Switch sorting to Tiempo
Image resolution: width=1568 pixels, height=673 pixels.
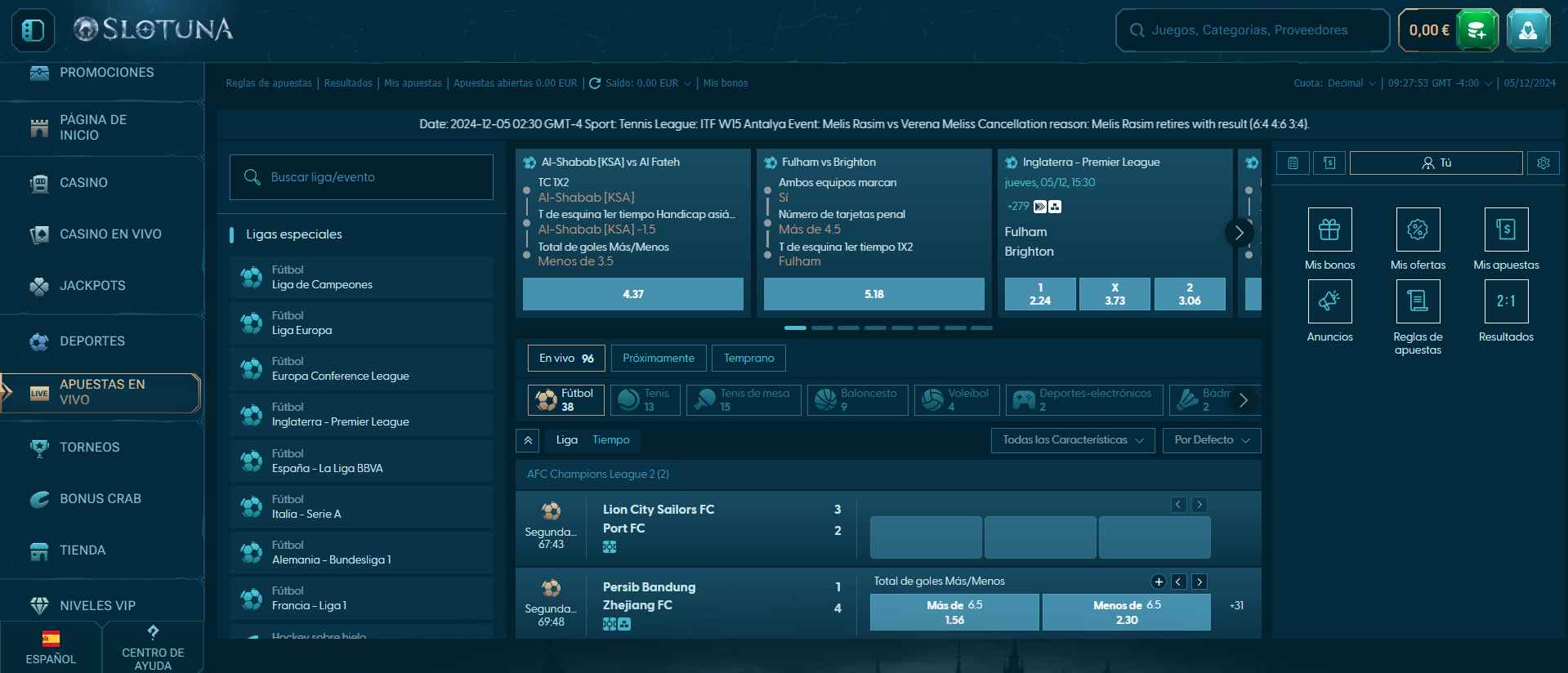(x=610, y=440)
